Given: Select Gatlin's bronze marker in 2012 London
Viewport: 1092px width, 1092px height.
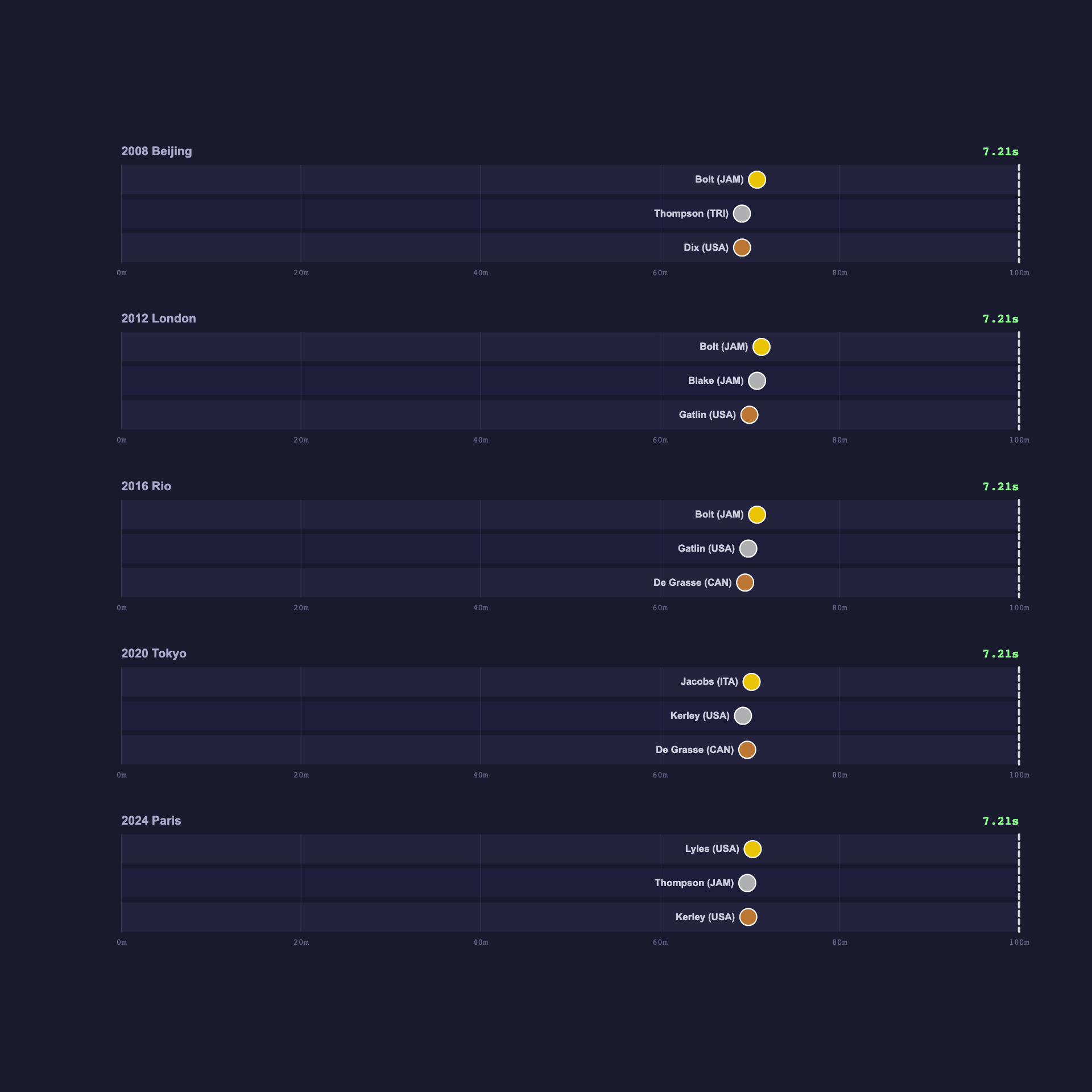Looking at the screenshot, I should [x=749, y=415].
